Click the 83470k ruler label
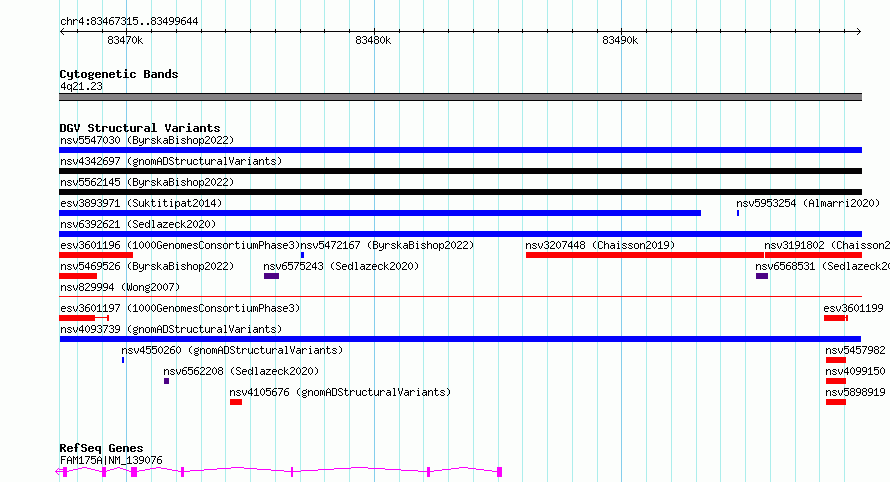This screenshot has height=482, width=890. (x=125, y=40)
